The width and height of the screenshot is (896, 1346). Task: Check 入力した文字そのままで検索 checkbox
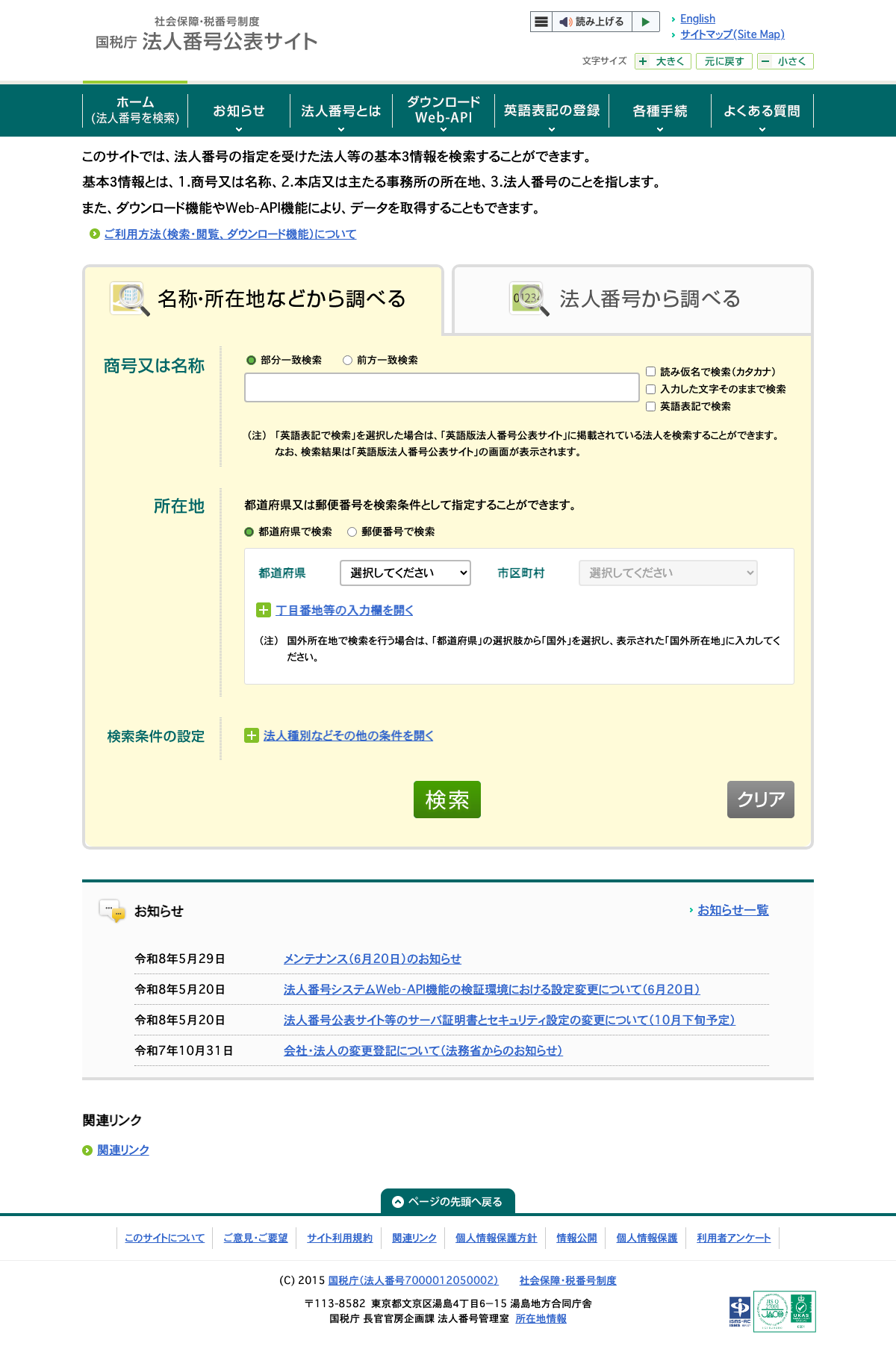[x=650, y=389]
